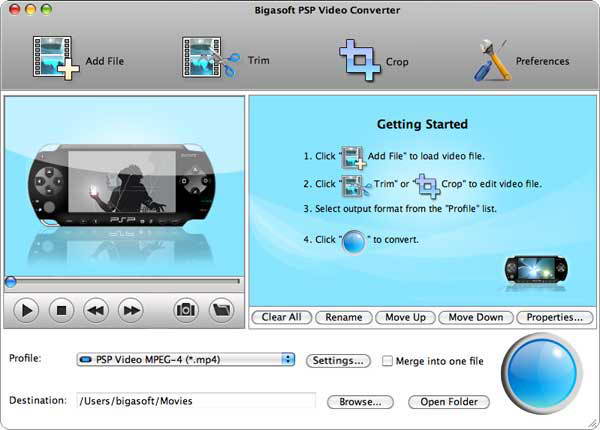Click step 3 'Select output format' text
The image size is (600, 430).
point(400,209)
